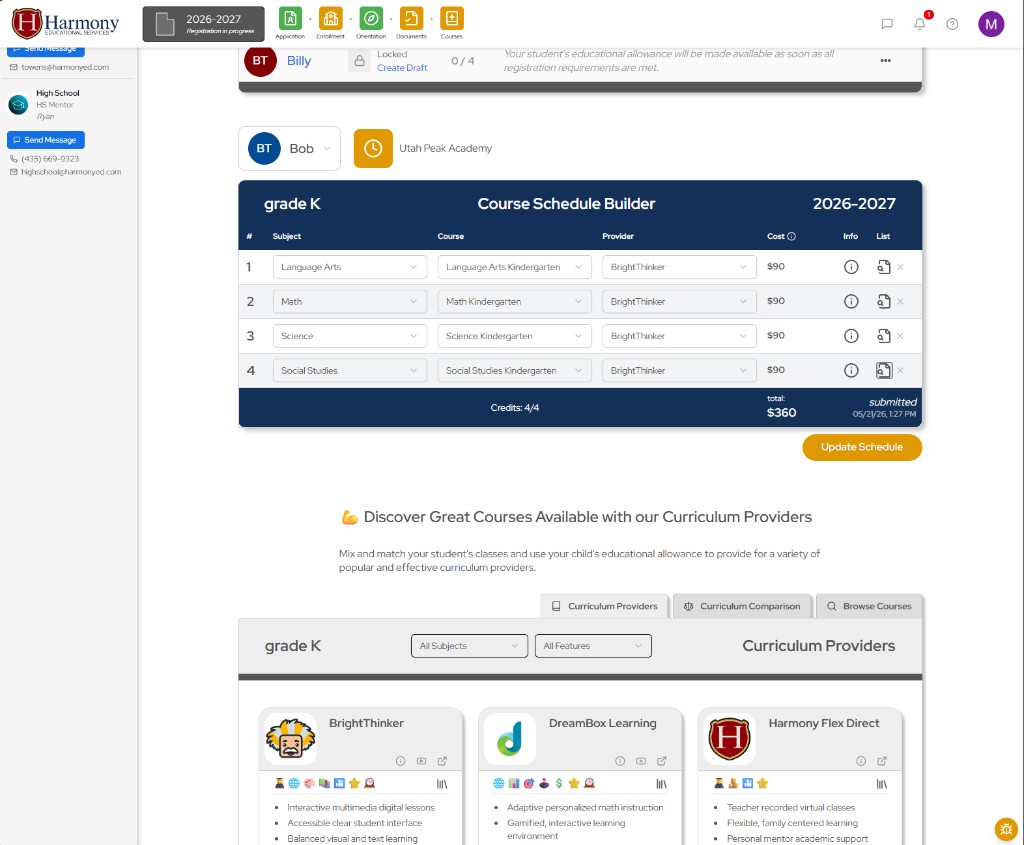Remove the Science course row
This screenshot has width=1024, height=845.
pyautogui.click(x=901, y=336)
